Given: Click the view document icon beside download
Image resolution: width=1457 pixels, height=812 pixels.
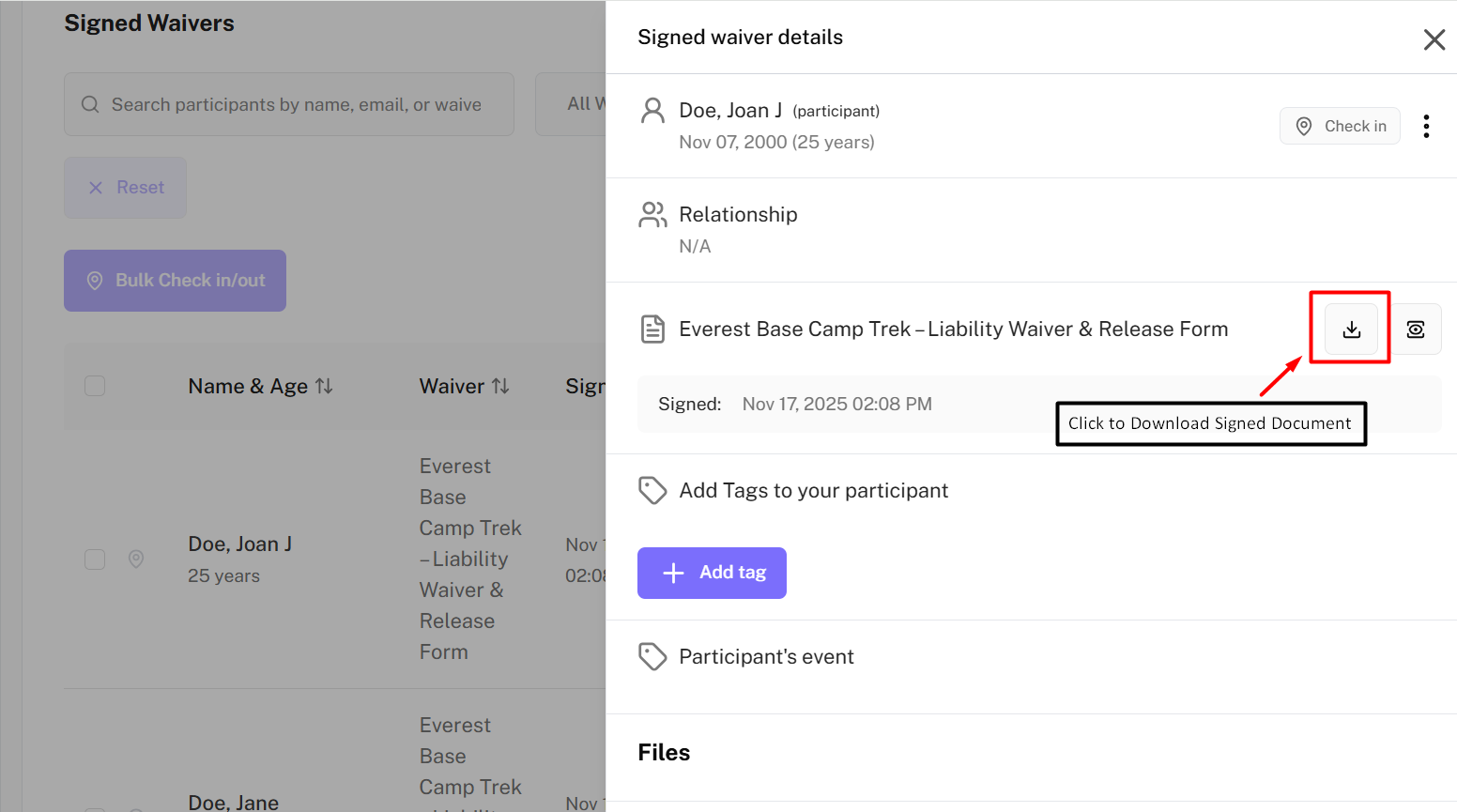Looking at the screenshot, I should click(1415, 329).
